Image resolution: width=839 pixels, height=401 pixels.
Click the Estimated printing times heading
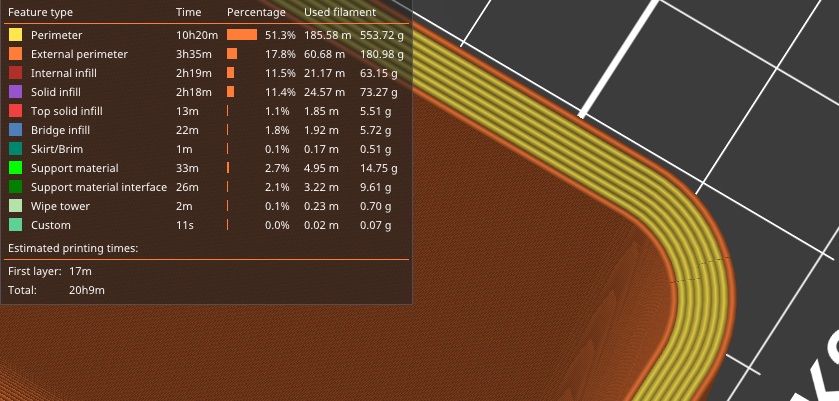[x=73, y=248]
